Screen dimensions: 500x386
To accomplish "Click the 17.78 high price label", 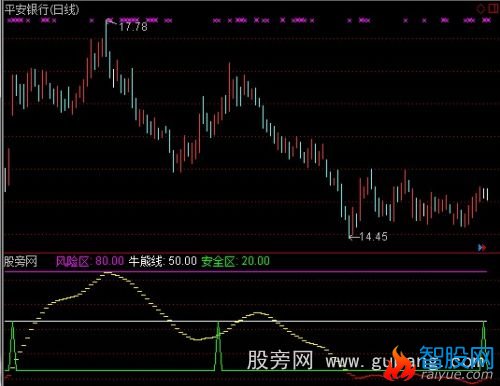I will pos(133,27).
